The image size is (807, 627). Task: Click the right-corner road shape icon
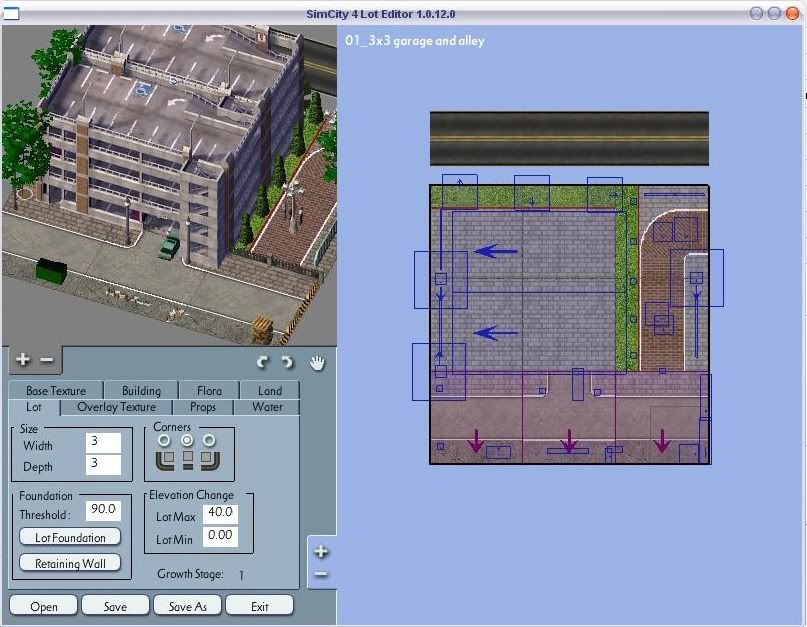pos(210,460)
